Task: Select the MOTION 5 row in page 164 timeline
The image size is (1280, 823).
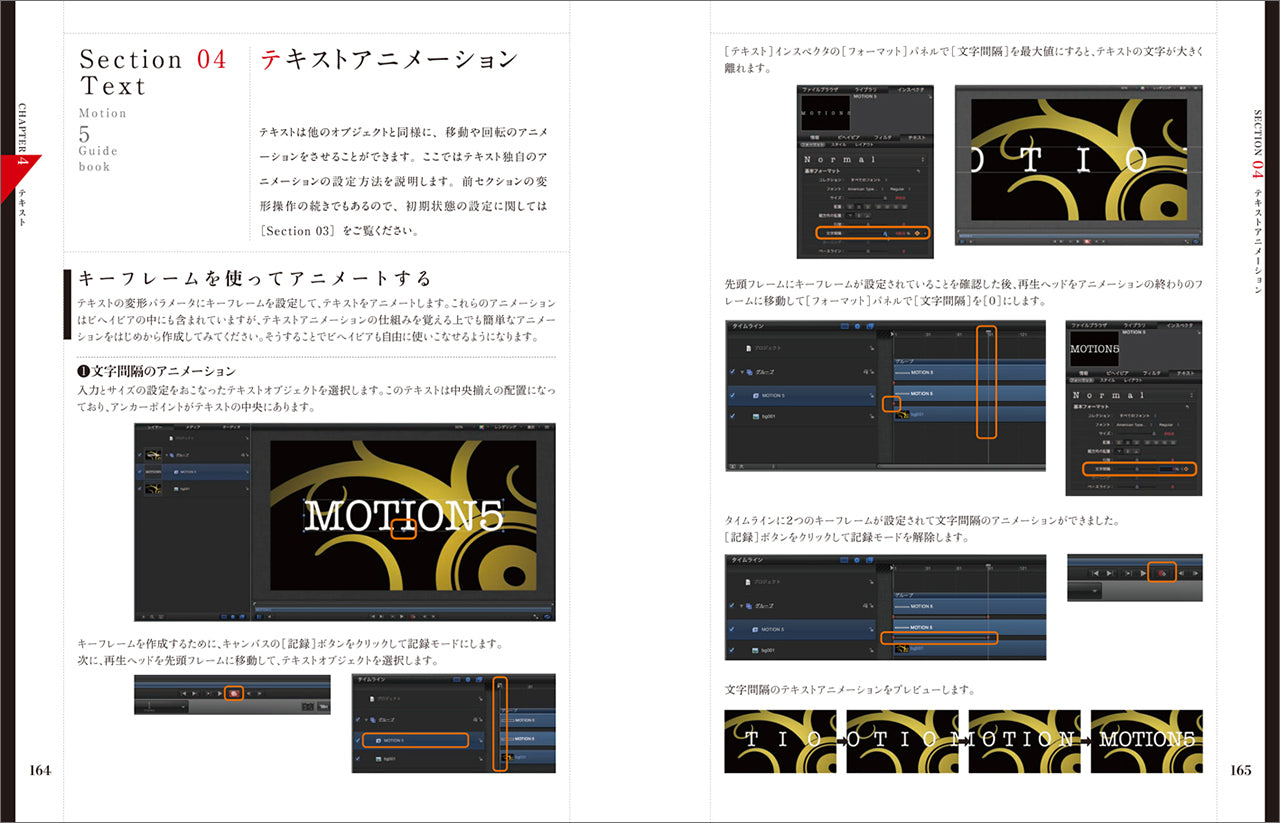Action: pos(418,740)
